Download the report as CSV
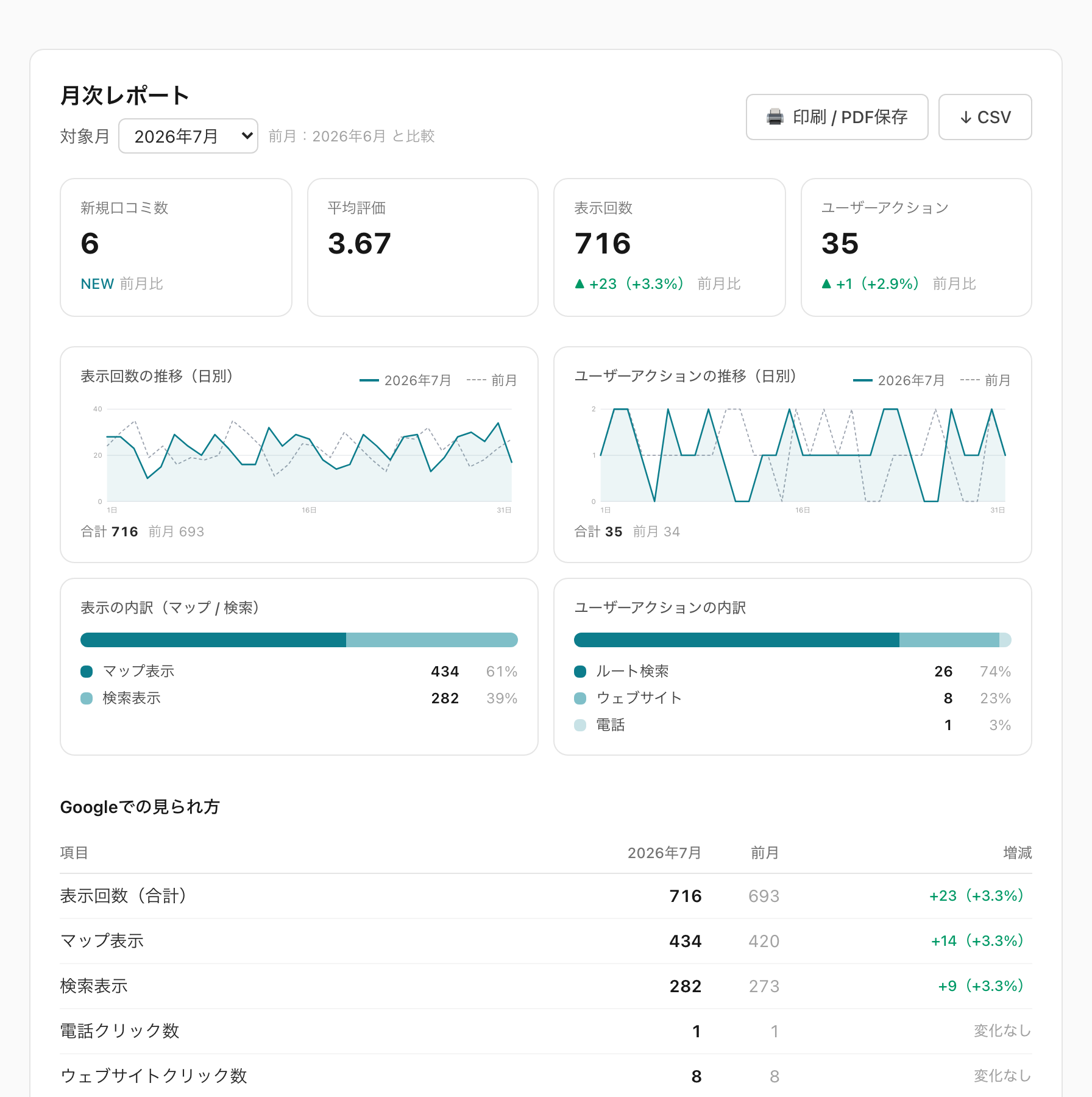 (985, 117)
